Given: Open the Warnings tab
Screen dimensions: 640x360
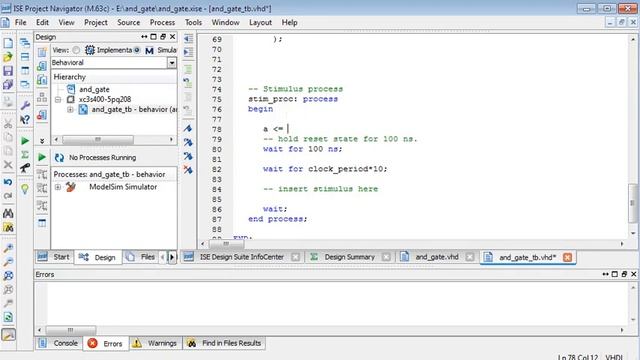Looking at the screenshot, I should (x=156, y=343).
